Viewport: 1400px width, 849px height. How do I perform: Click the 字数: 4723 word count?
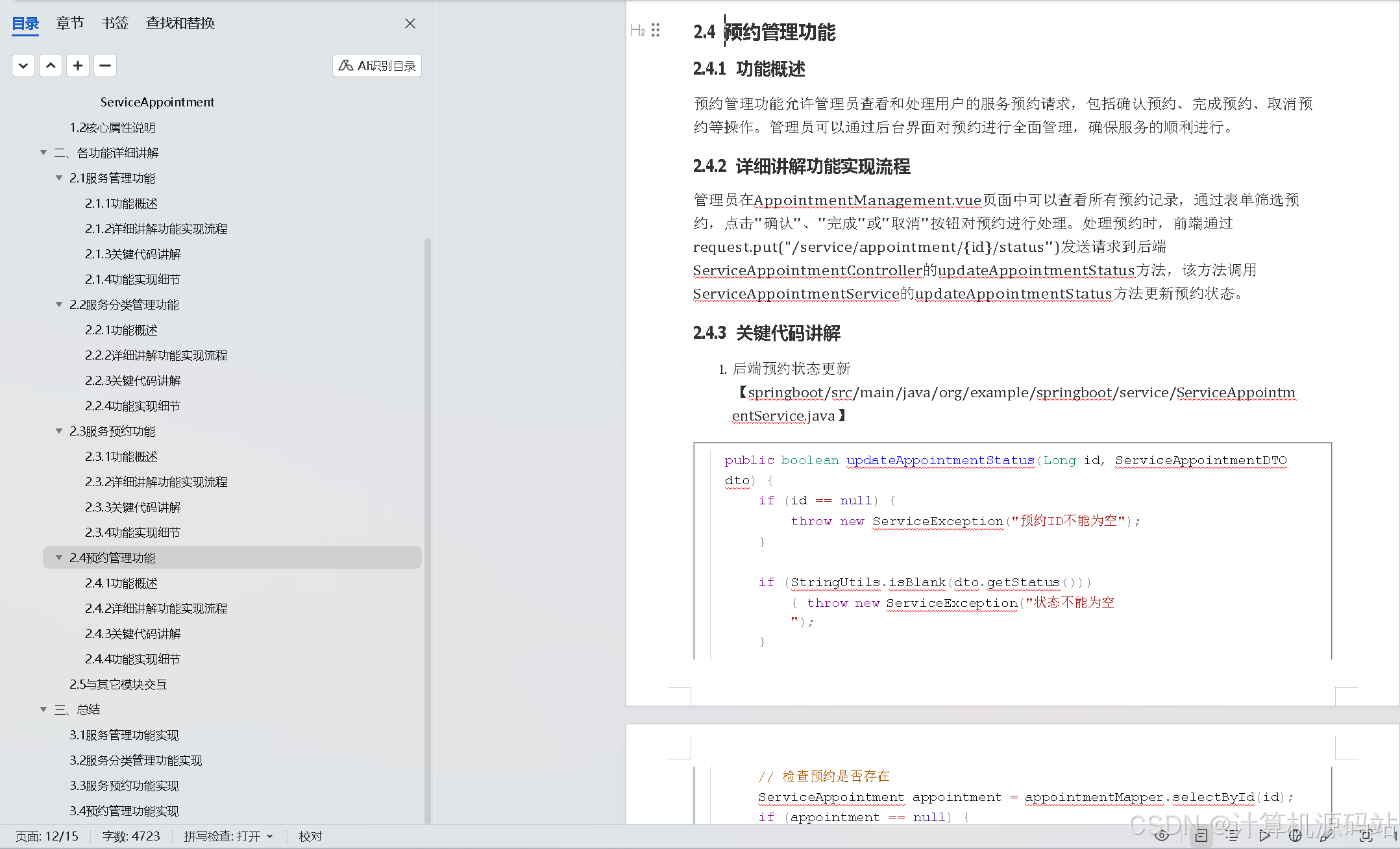click(x=131, y=836)
